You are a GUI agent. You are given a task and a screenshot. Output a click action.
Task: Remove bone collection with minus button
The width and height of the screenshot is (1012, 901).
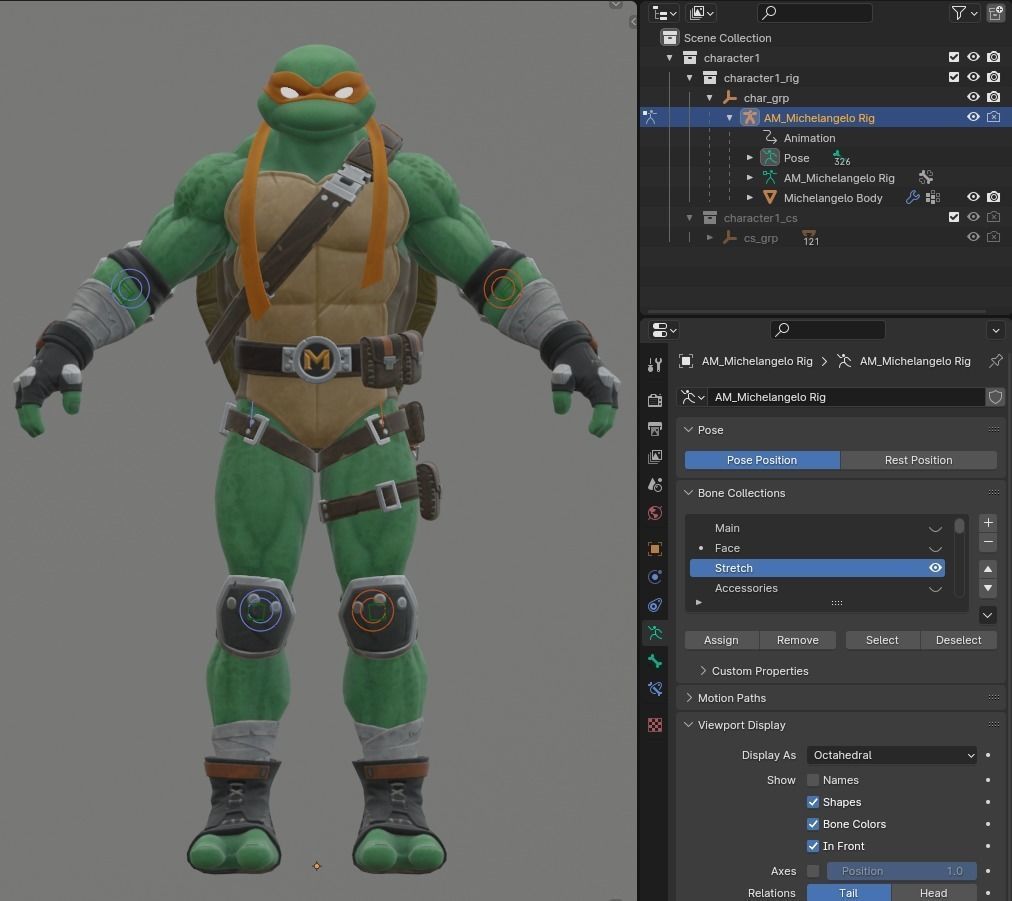click(988, 542)
